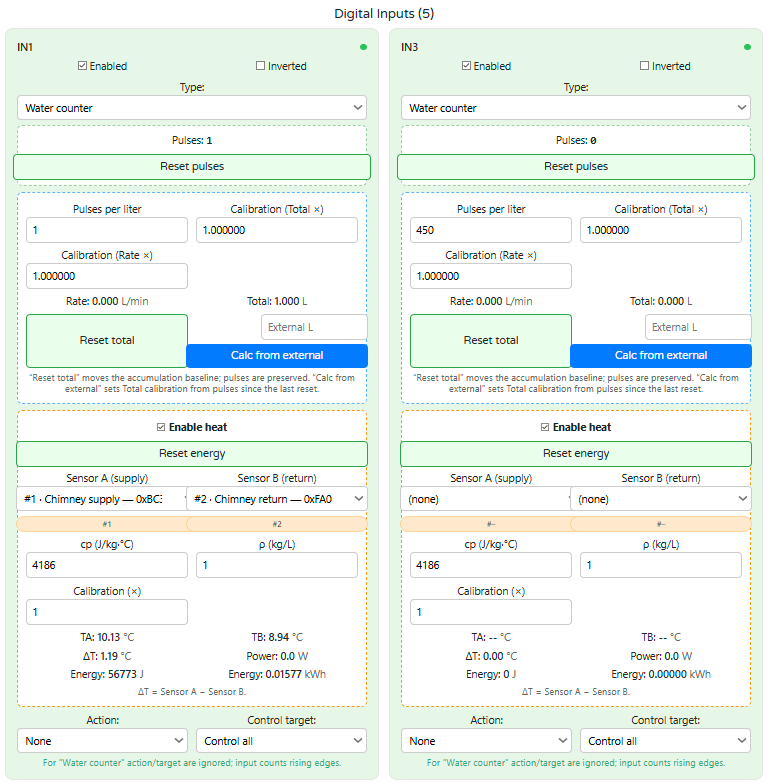769x783 pixels.
Task: Click IN3 Pulses: 0 readout
Action: [576, 140]
